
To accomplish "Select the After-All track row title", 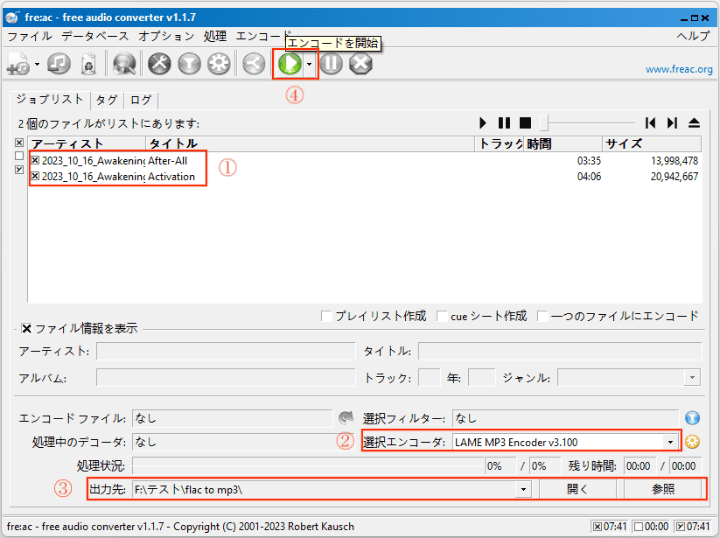I will pyautogui.click(x=168, y=161).
